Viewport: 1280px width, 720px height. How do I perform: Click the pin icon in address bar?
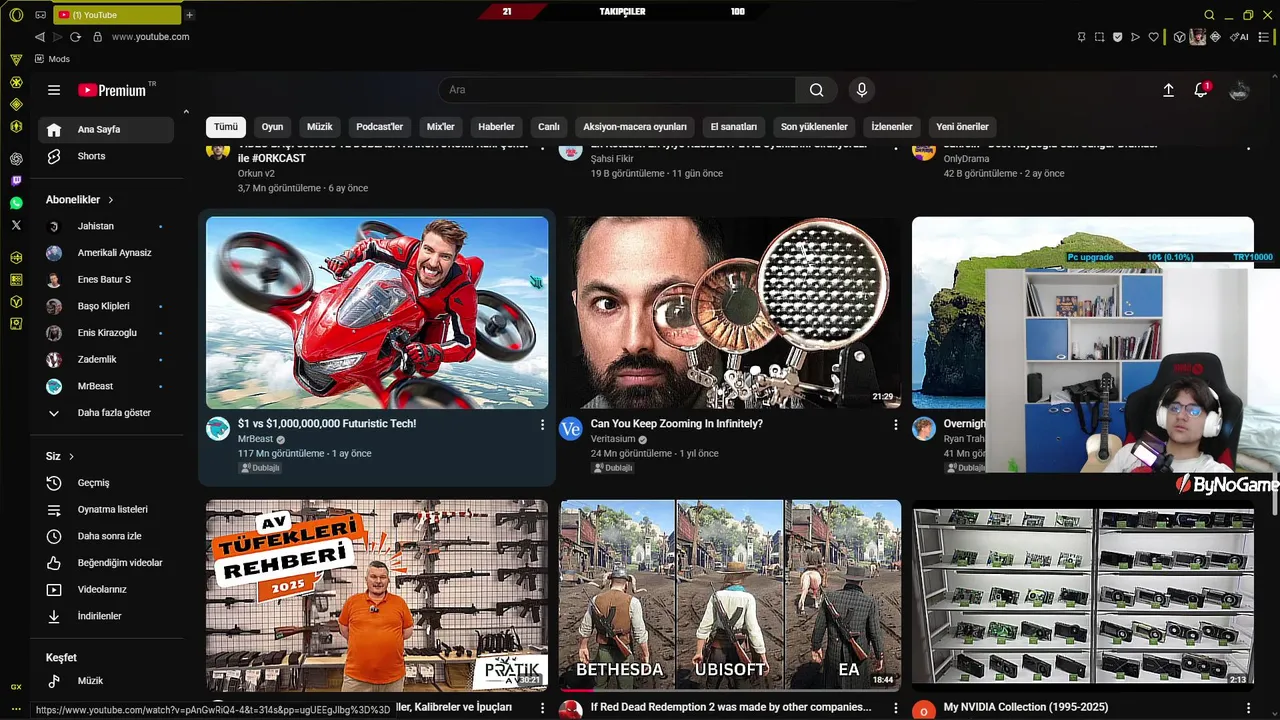pyautogui.click(x=1081, y=37)
